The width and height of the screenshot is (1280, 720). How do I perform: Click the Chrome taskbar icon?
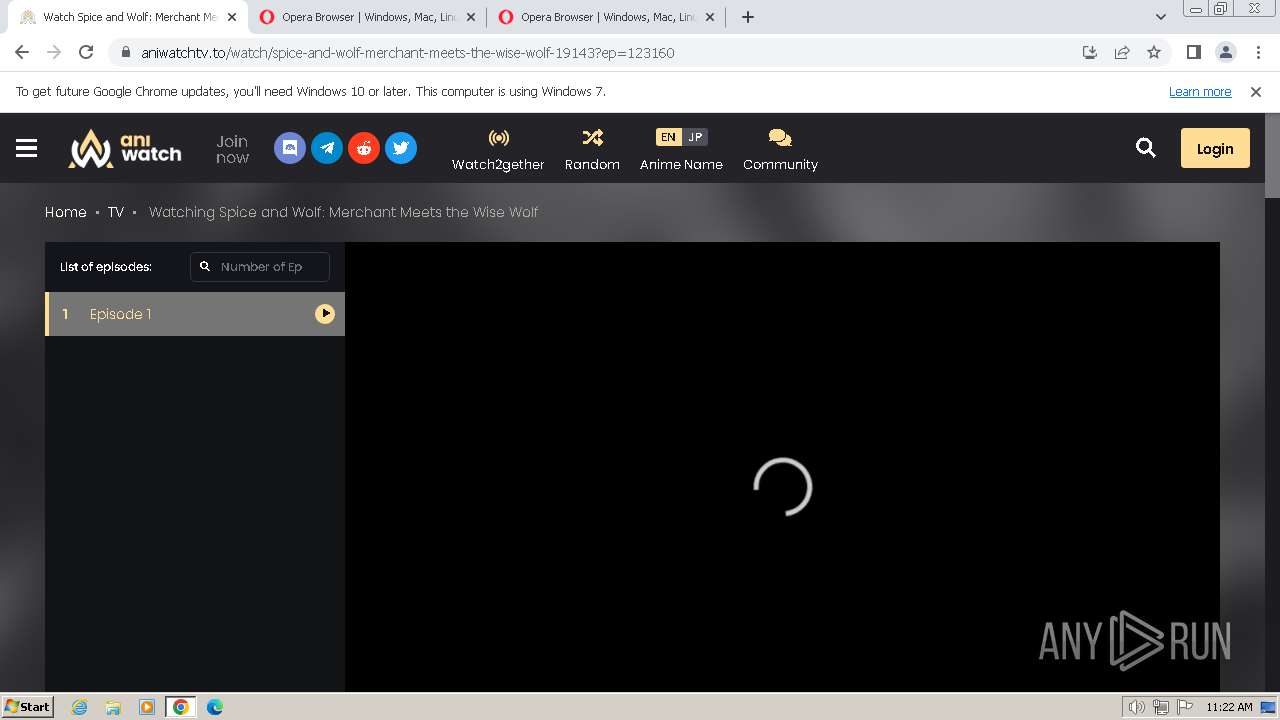[x=181, y=707]
